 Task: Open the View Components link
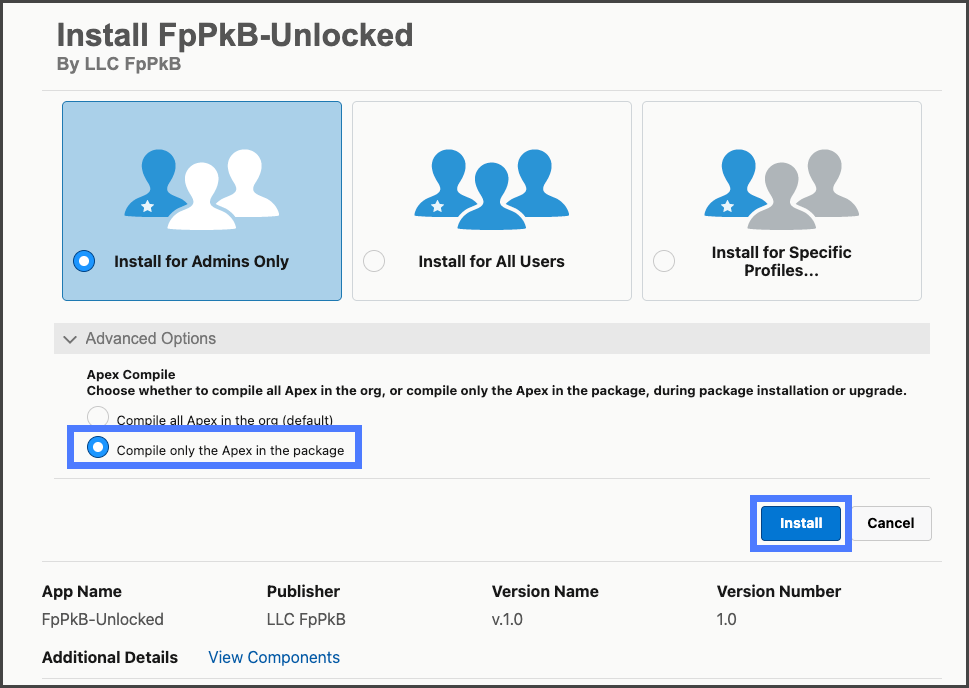pos(274,657)
